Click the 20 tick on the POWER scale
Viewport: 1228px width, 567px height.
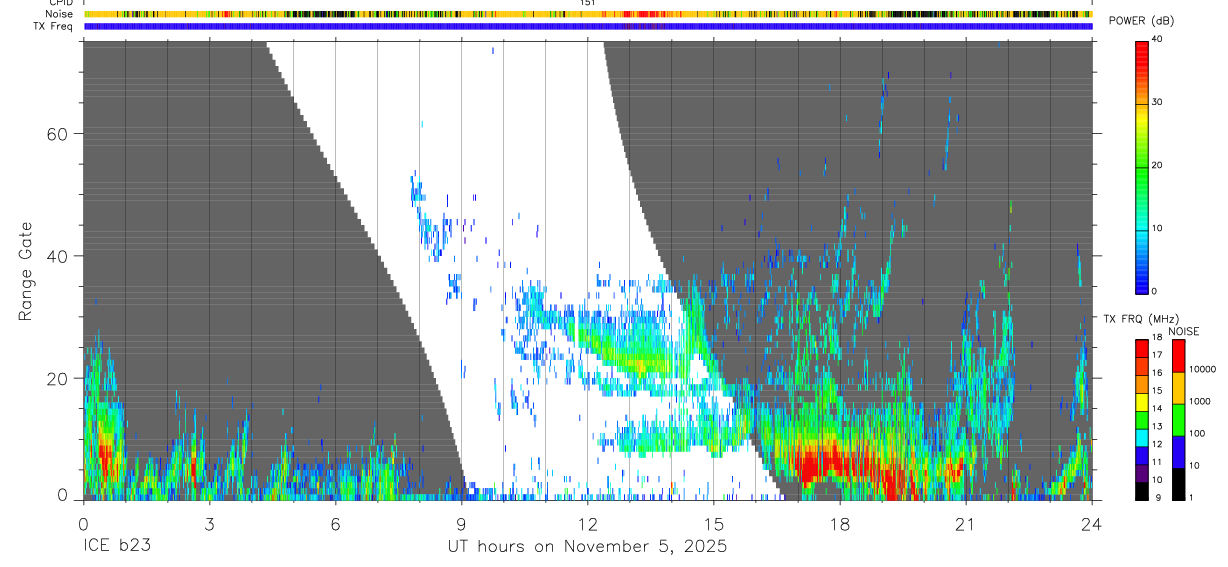click(x=1158, y=165)
